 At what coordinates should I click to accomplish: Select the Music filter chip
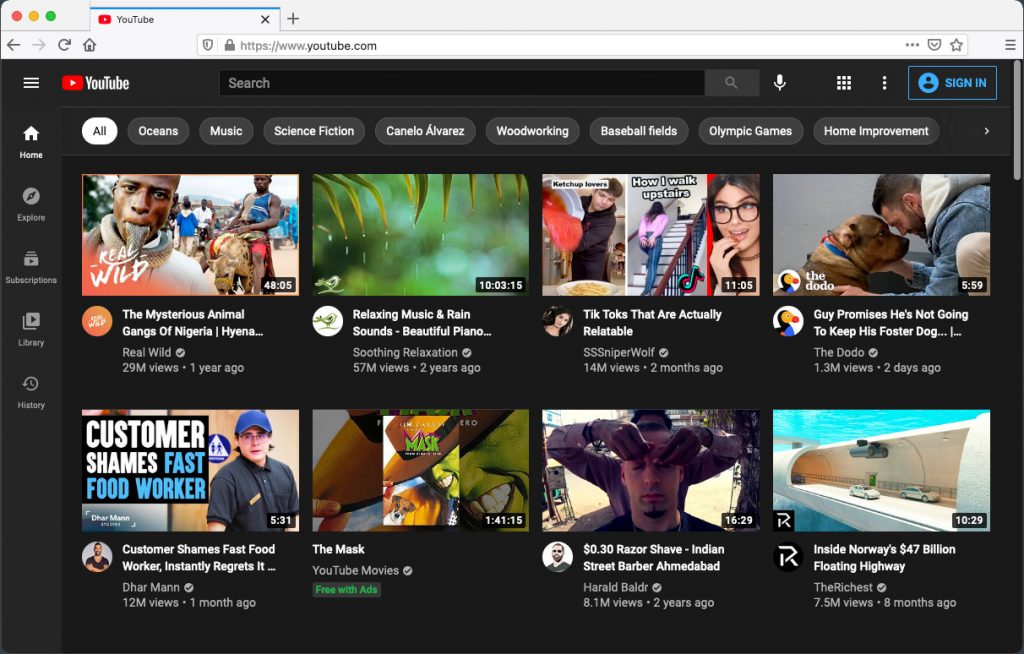coord(226,131)
